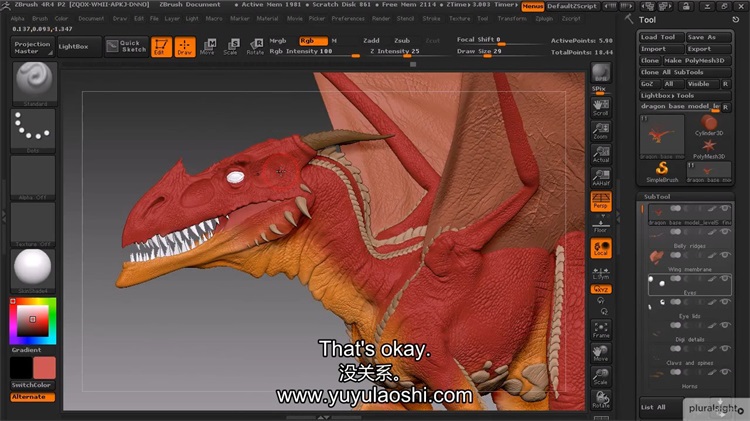Click Move view icon in right shelf
The width and height of the screenshot is (750, 421).
point(601,354)
